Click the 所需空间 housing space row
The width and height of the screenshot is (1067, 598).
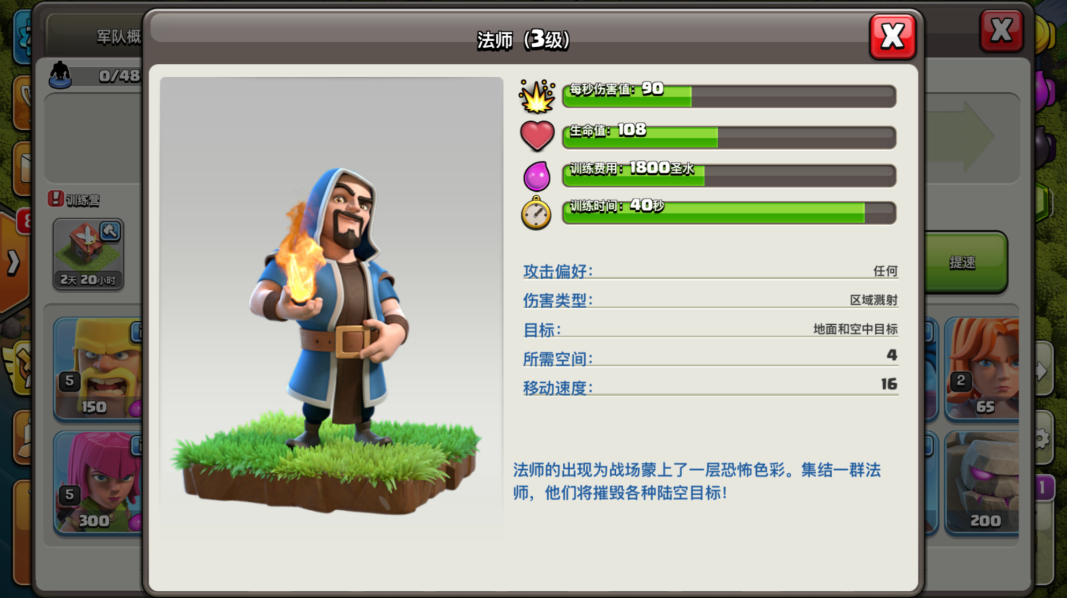pyautogui.click(x=710, y=357)
